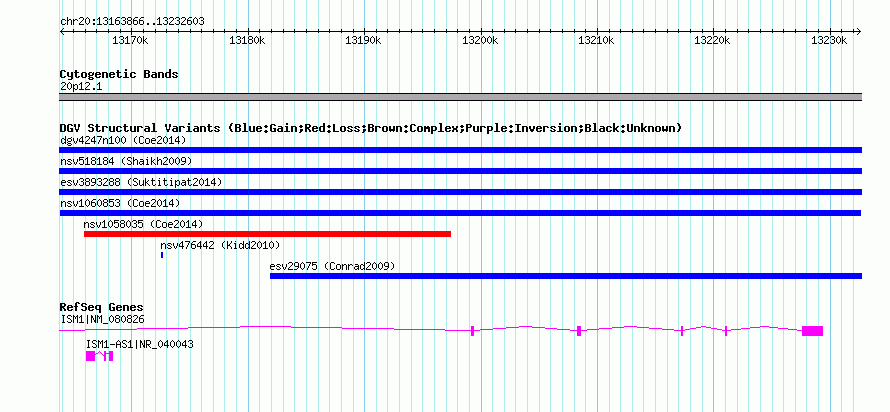Click the tiny nsv476442 (Kidd2010) marker
Screen dimensions: 890x412
pos(162,255)
